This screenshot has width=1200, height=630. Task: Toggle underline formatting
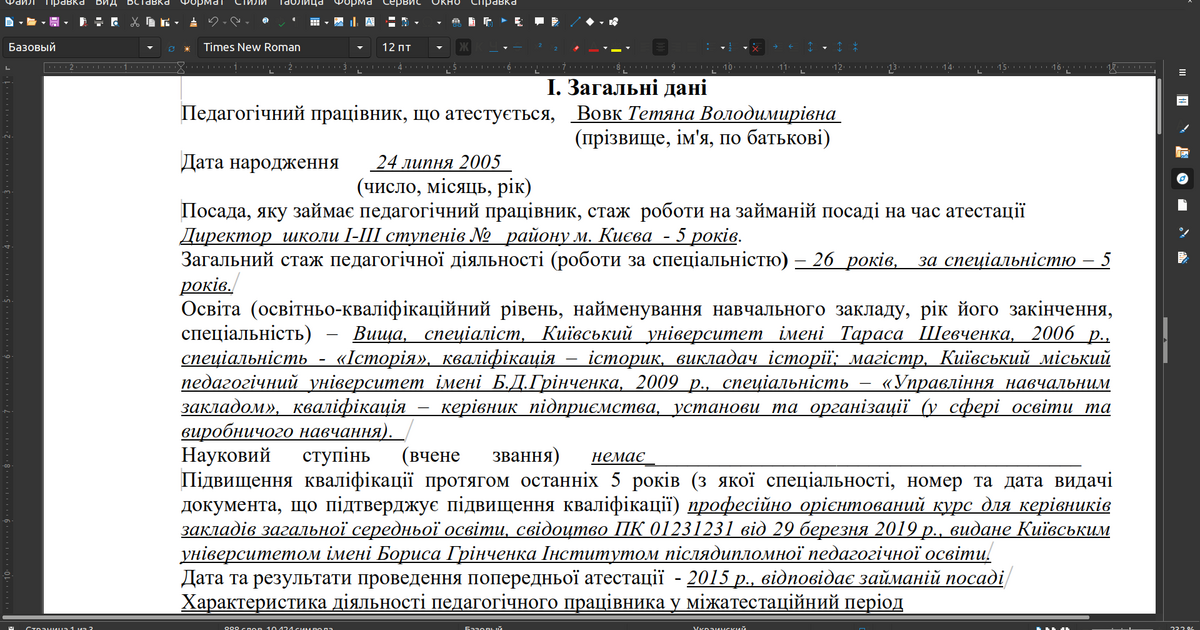(495, 46)
